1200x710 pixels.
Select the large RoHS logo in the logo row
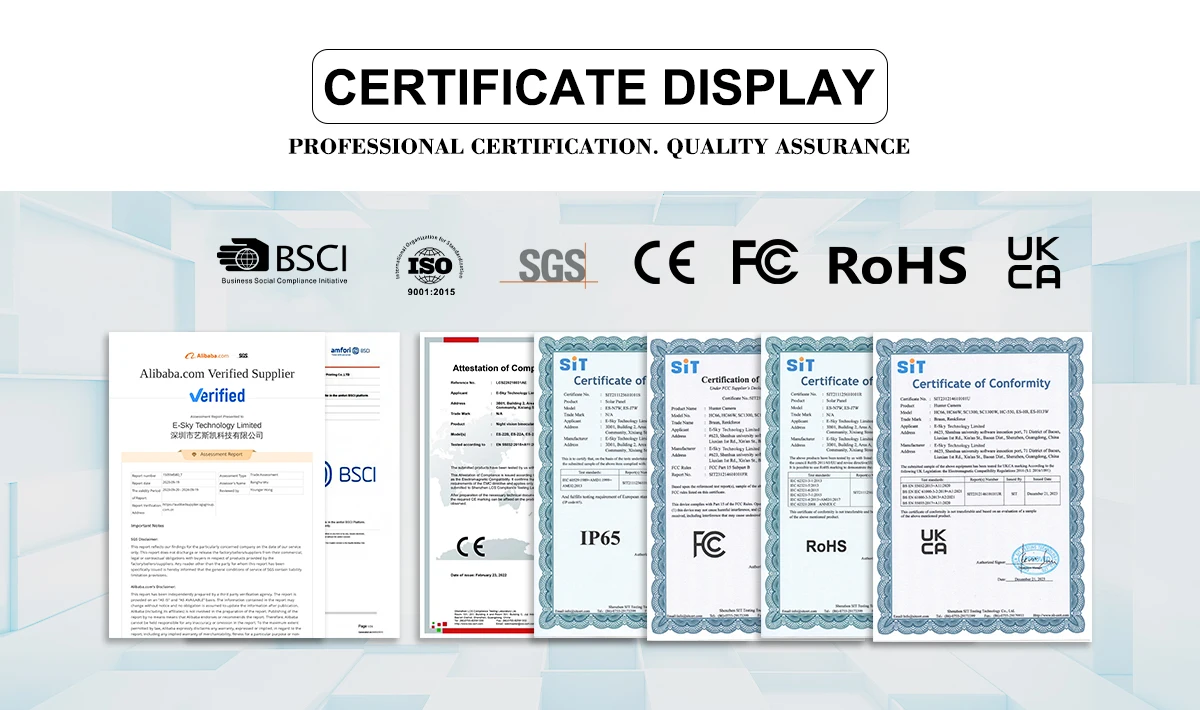897,265
